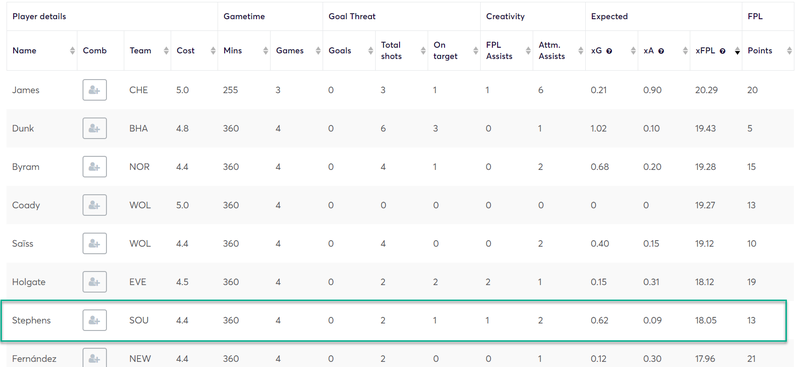Select player name James

26,90
